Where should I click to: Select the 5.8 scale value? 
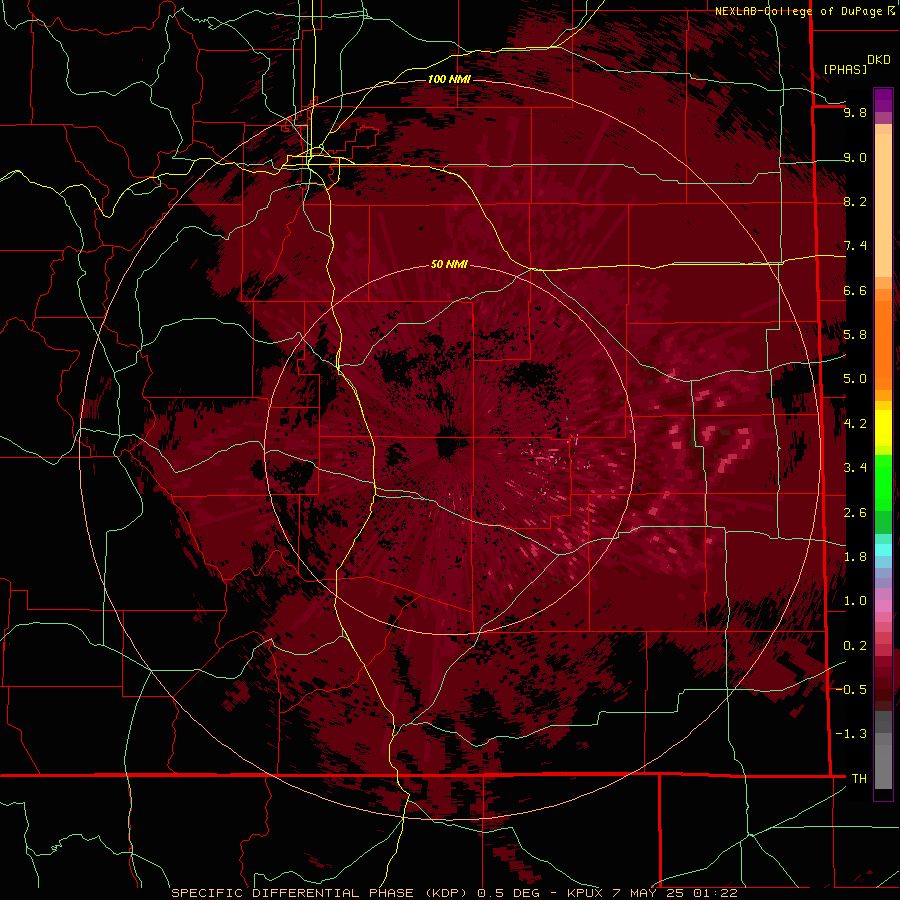[855, 335]
